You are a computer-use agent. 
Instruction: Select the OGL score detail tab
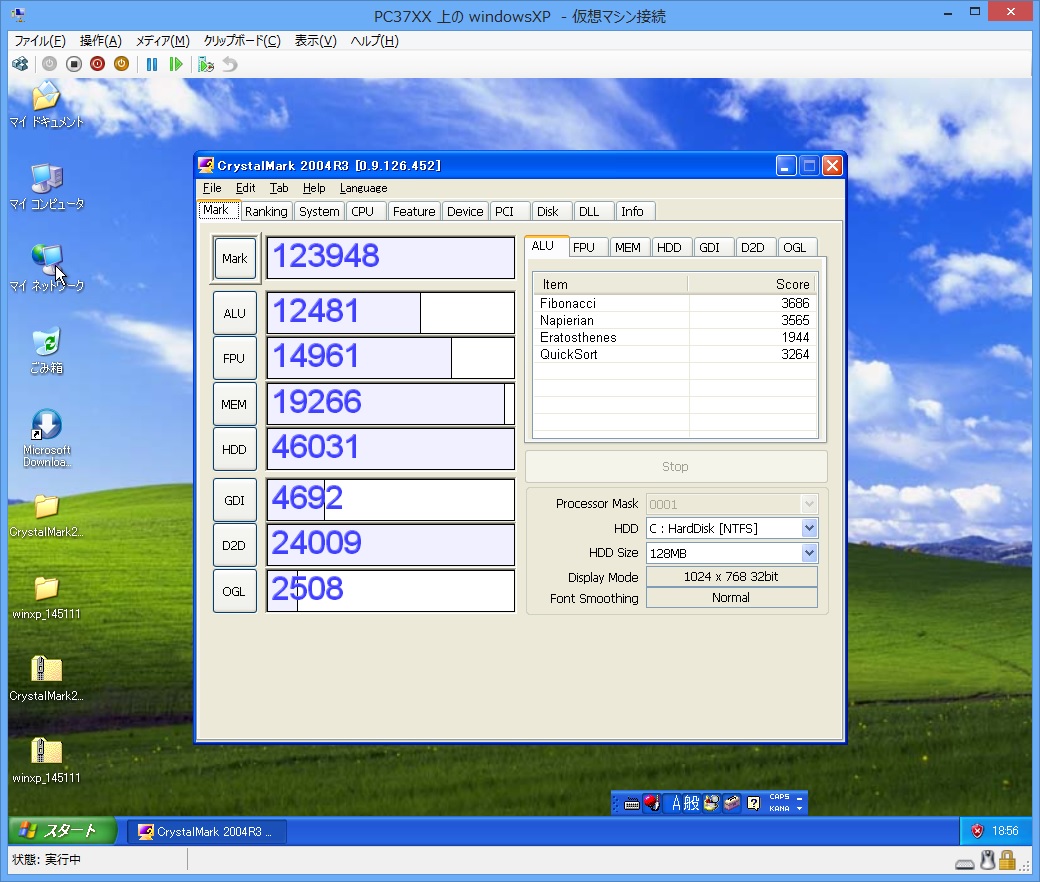pyautogui.click(x=794, y=247)
